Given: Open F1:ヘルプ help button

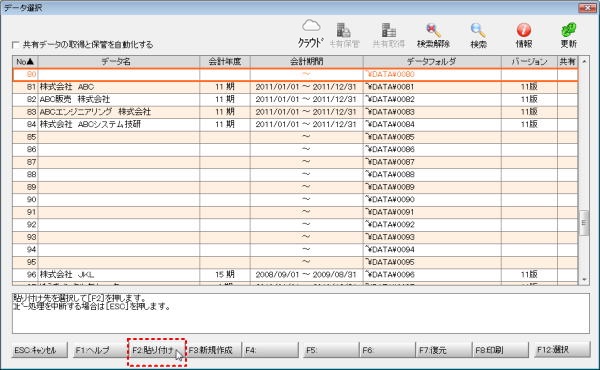Looking at the screenshot, I should (98, 350).
